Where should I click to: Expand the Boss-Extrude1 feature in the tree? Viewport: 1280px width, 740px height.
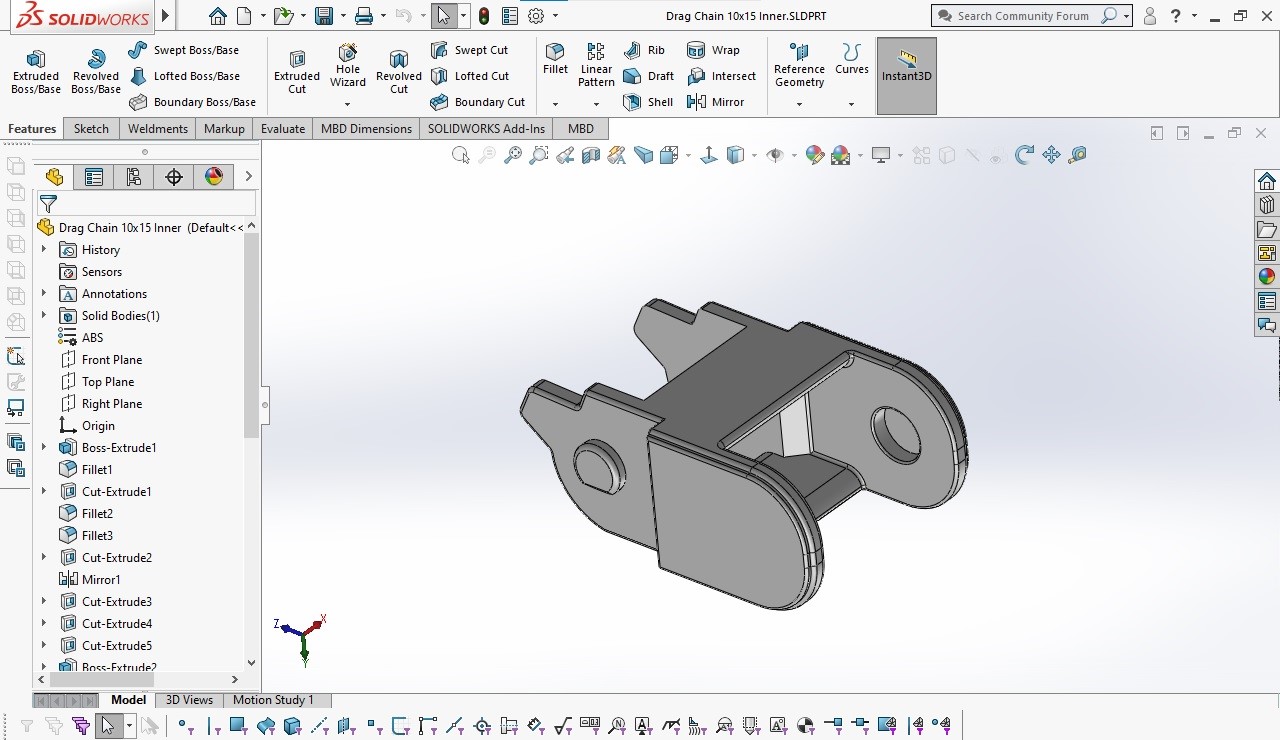(44, 447)
